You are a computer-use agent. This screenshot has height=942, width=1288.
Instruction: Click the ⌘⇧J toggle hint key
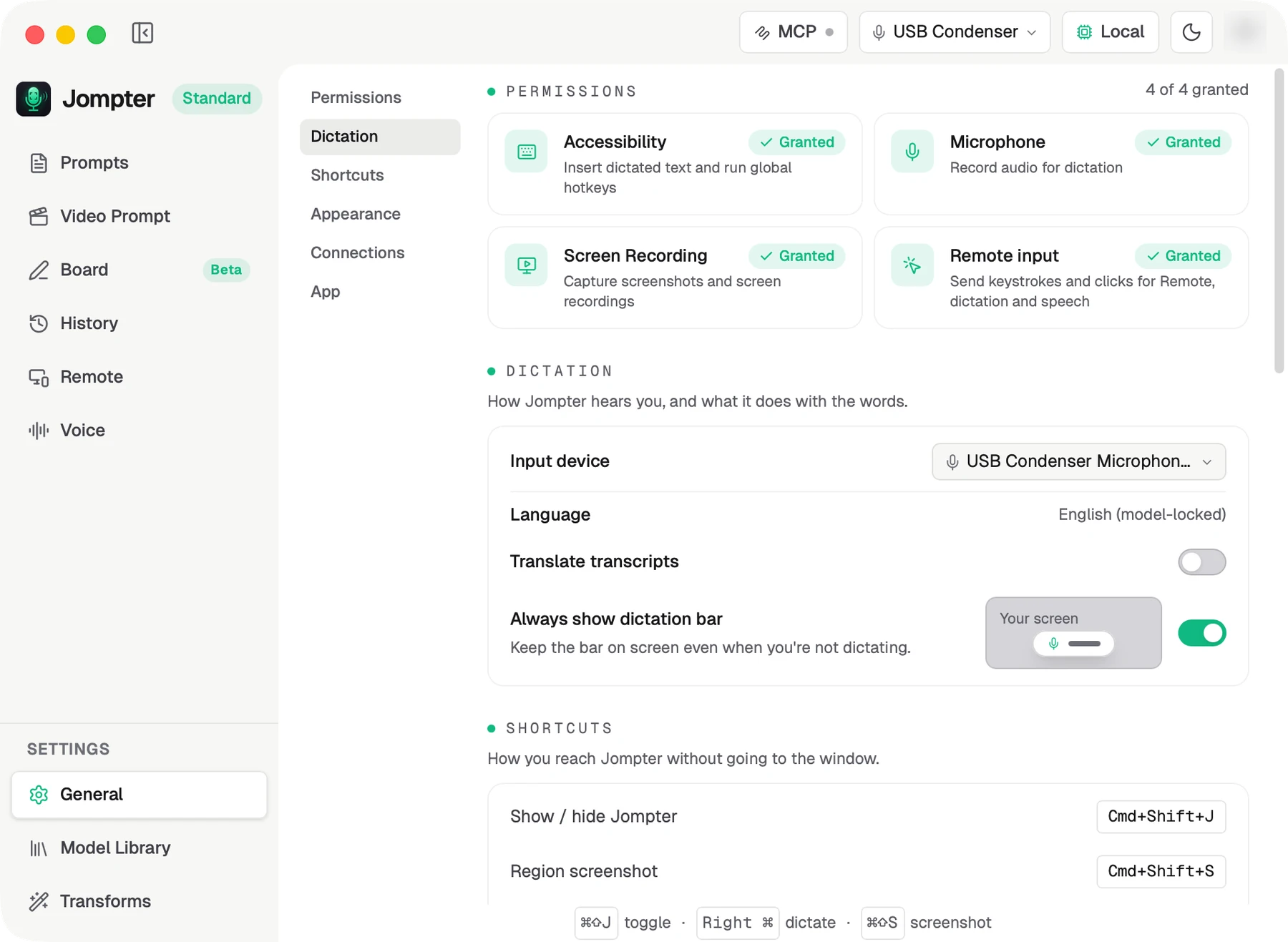tap(596, 923)
